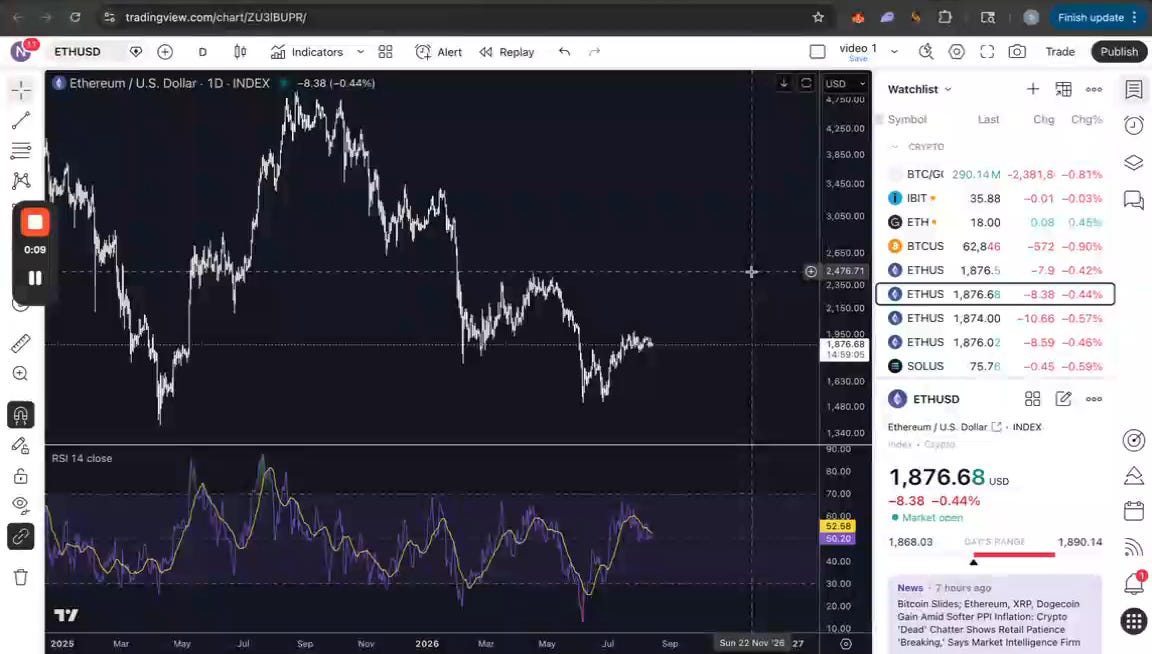Take a chart snapshot with the camera
The image size is (1152, 654).
point(1017,51)
